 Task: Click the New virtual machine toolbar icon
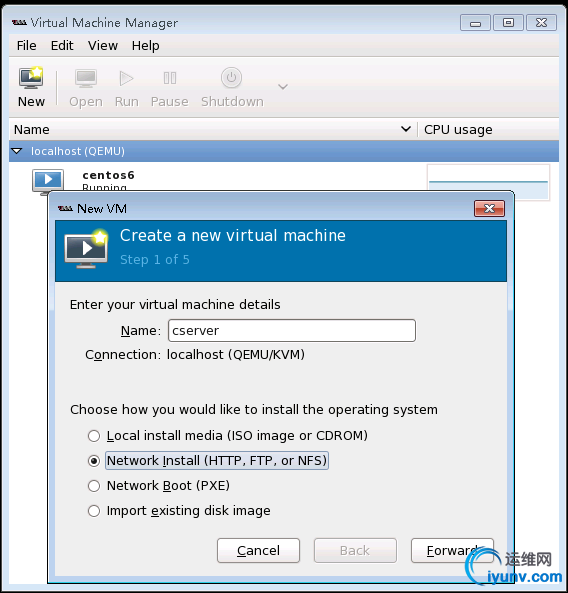(x=31, y=78)
